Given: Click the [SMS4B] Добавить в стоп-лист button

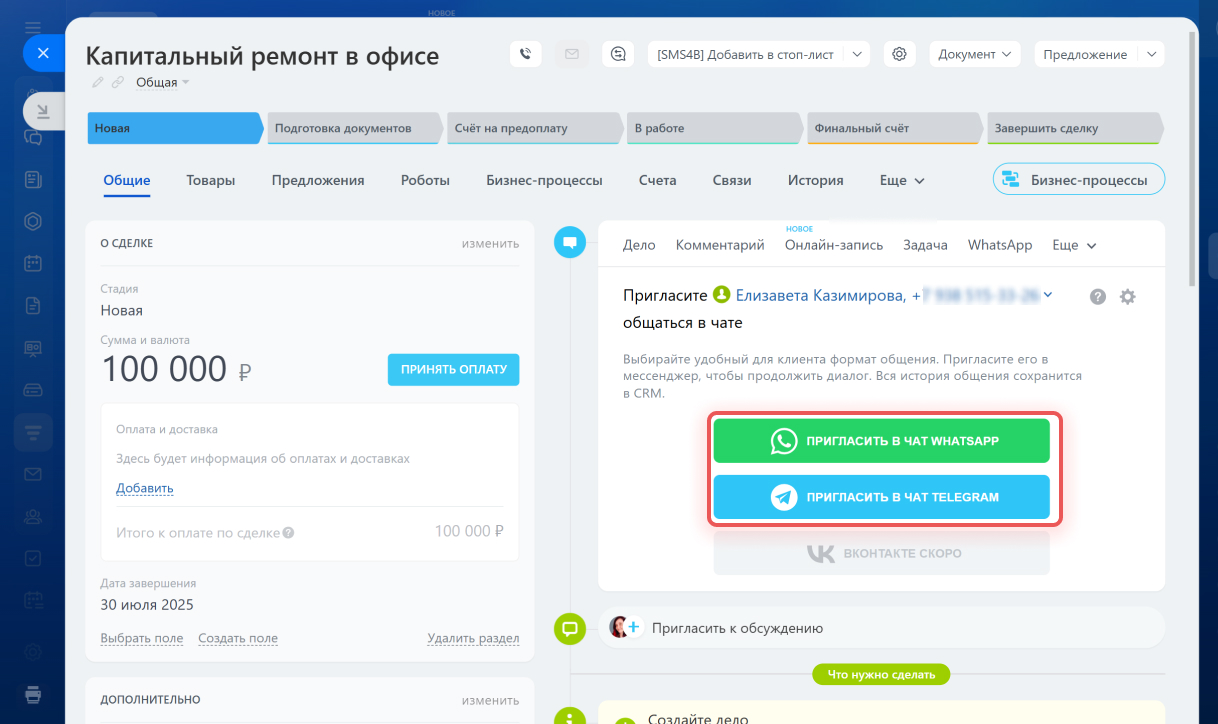Looking at the screenshot, I should [x=745, y=54].
